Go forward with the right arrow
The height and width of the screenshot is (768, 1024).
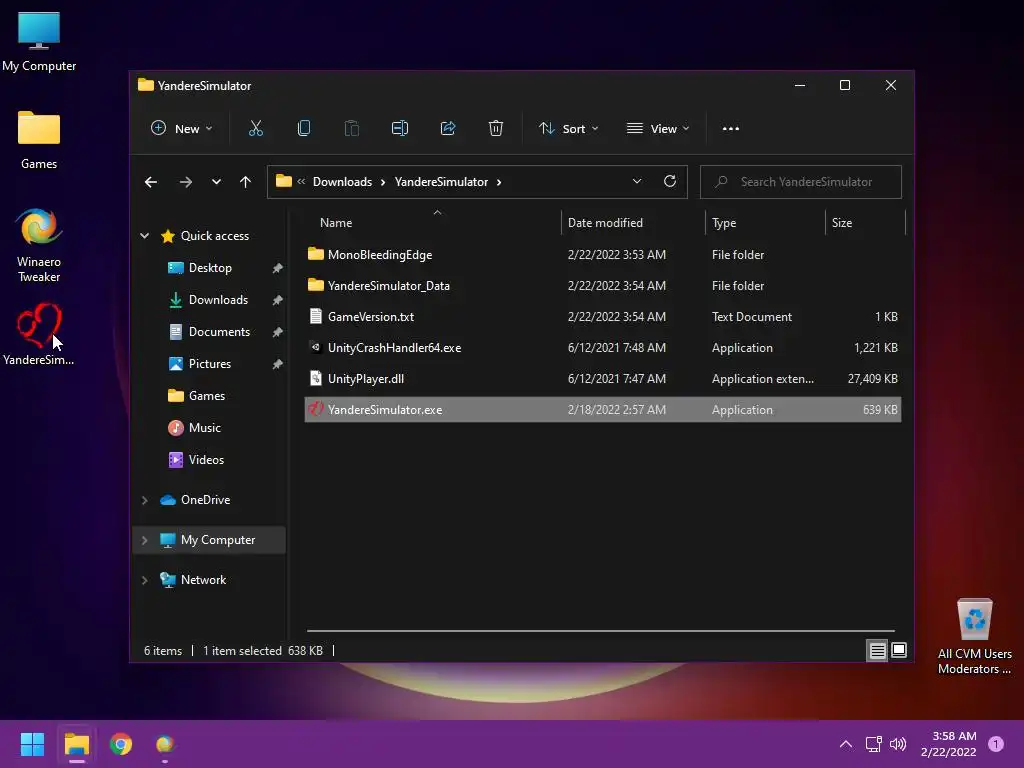point(185,182)
